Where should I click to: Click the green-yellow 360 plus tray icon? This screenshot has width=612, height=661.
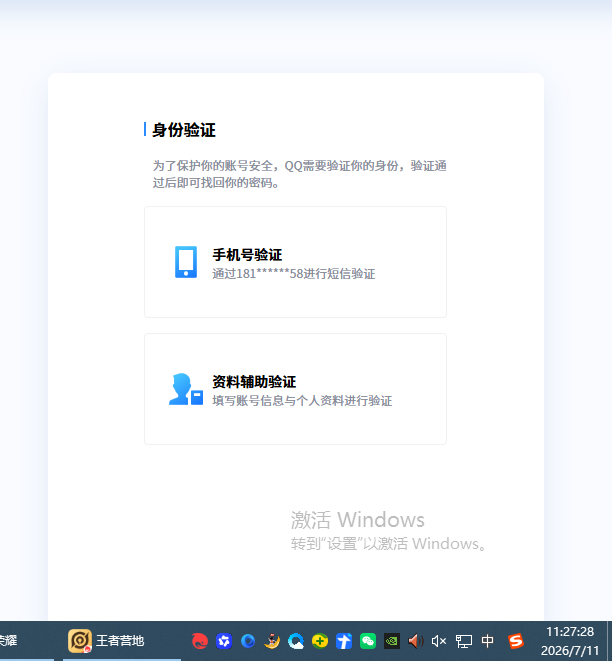click(320, 641)
